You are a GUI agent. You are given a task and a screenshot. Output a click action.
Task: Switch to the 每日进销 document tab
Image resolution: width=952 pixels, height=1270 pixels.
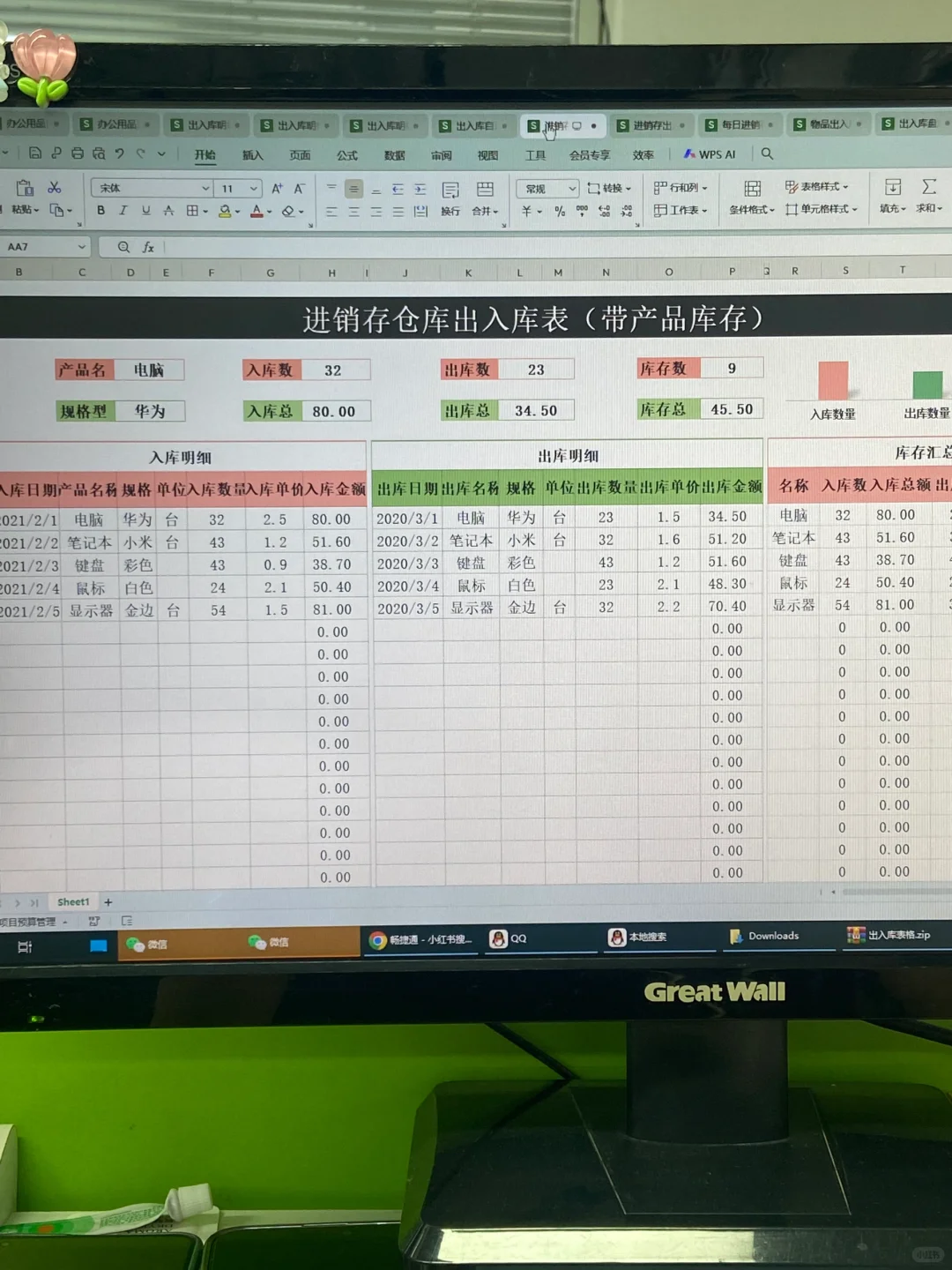[x=740, y=124]
